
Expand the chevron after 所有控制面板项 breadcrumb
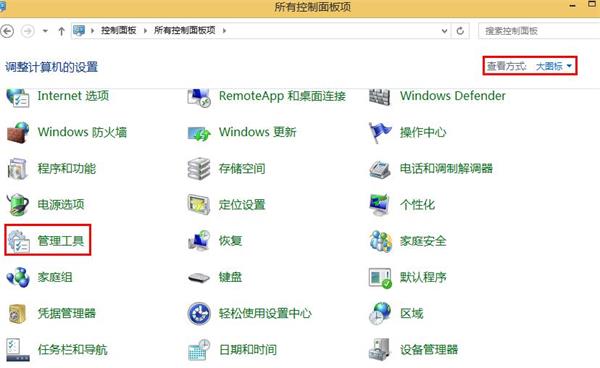224,31
